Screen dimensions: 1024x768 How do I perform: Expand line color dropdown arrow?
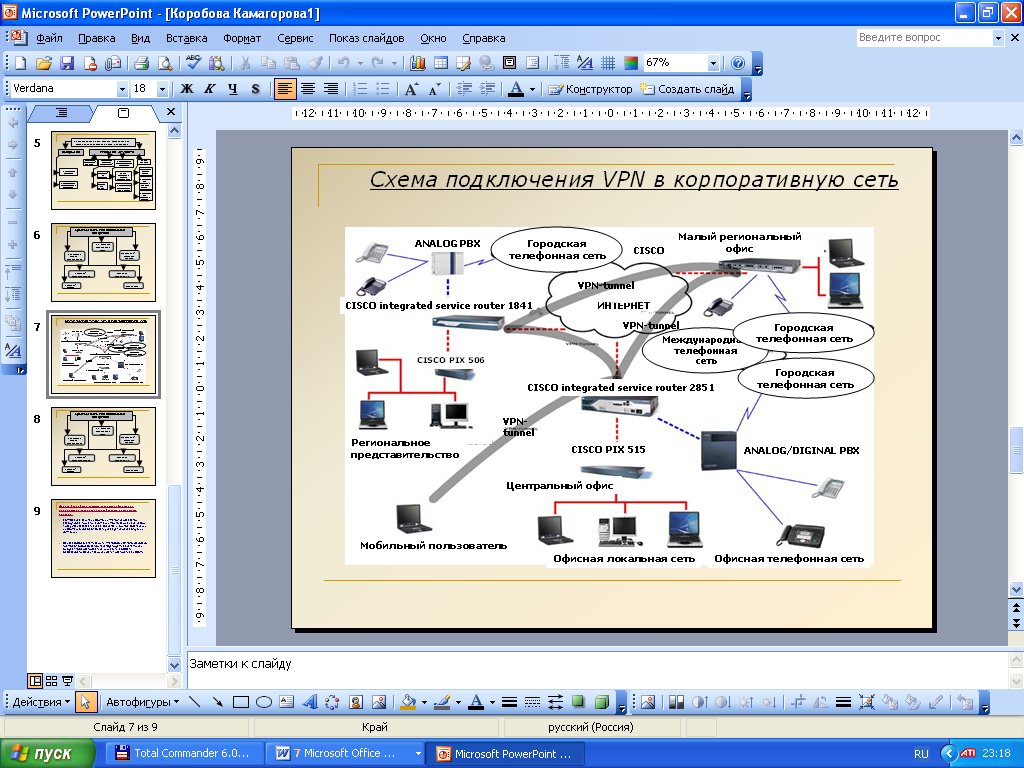point(458,702)
